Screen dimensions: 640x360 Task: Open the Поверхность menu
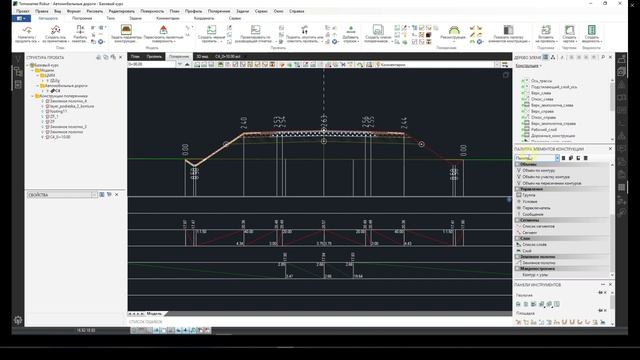152,11
